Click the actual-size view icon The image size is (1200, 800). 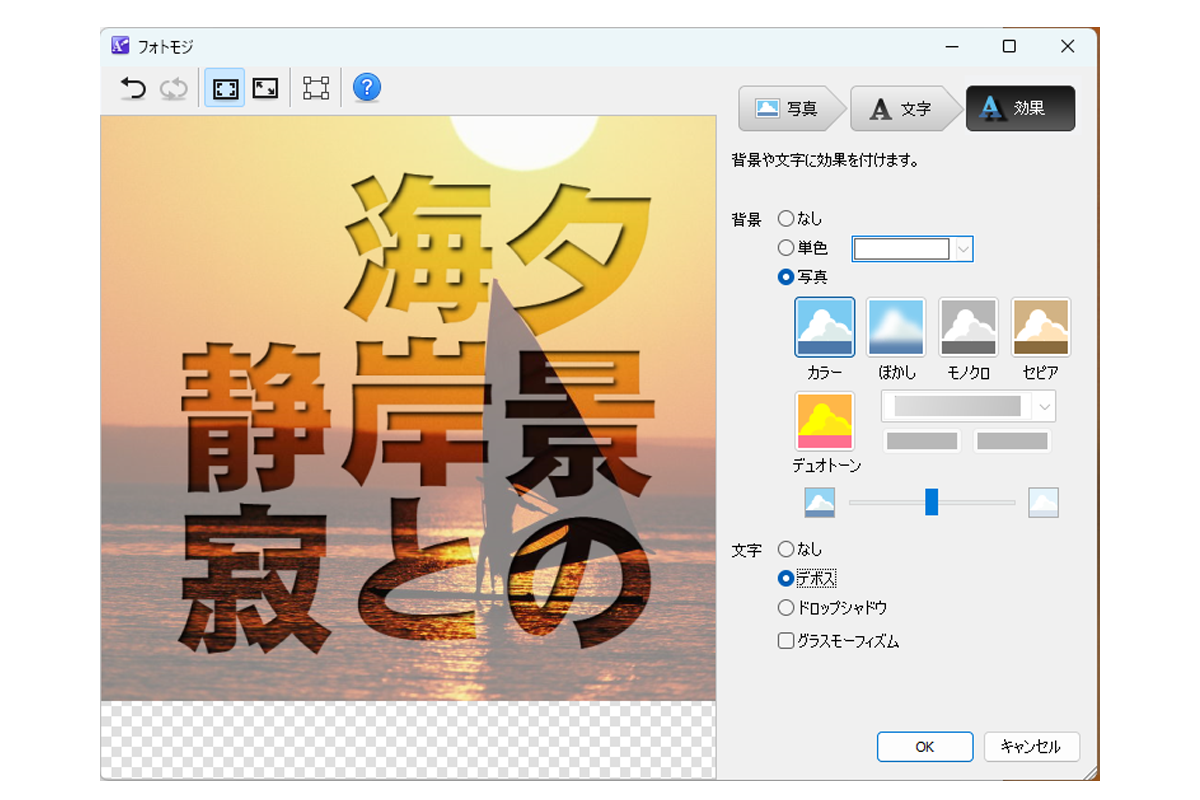point(265,89)
